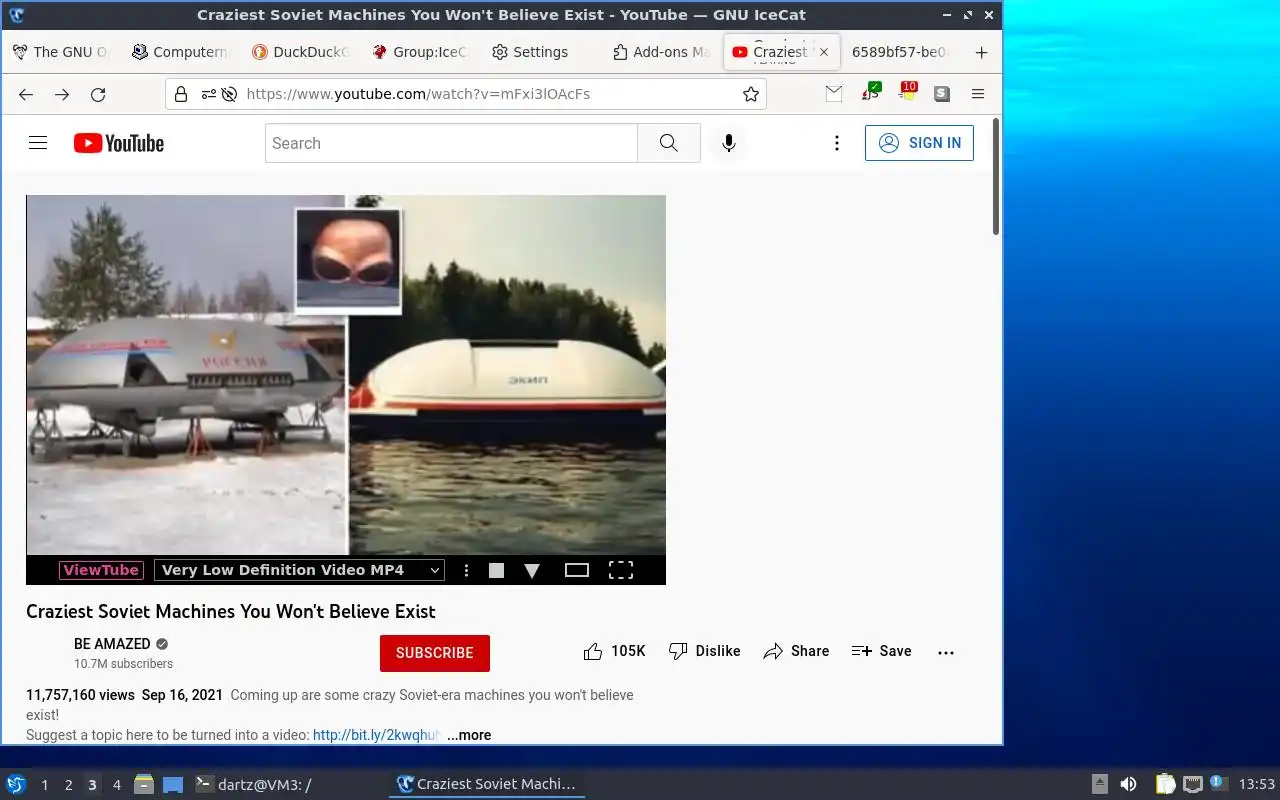Image resolution: width=1280 pixels, height=800 pixels.
Task: Switch to the Settings tab
Action: click(x=541, y=52)
